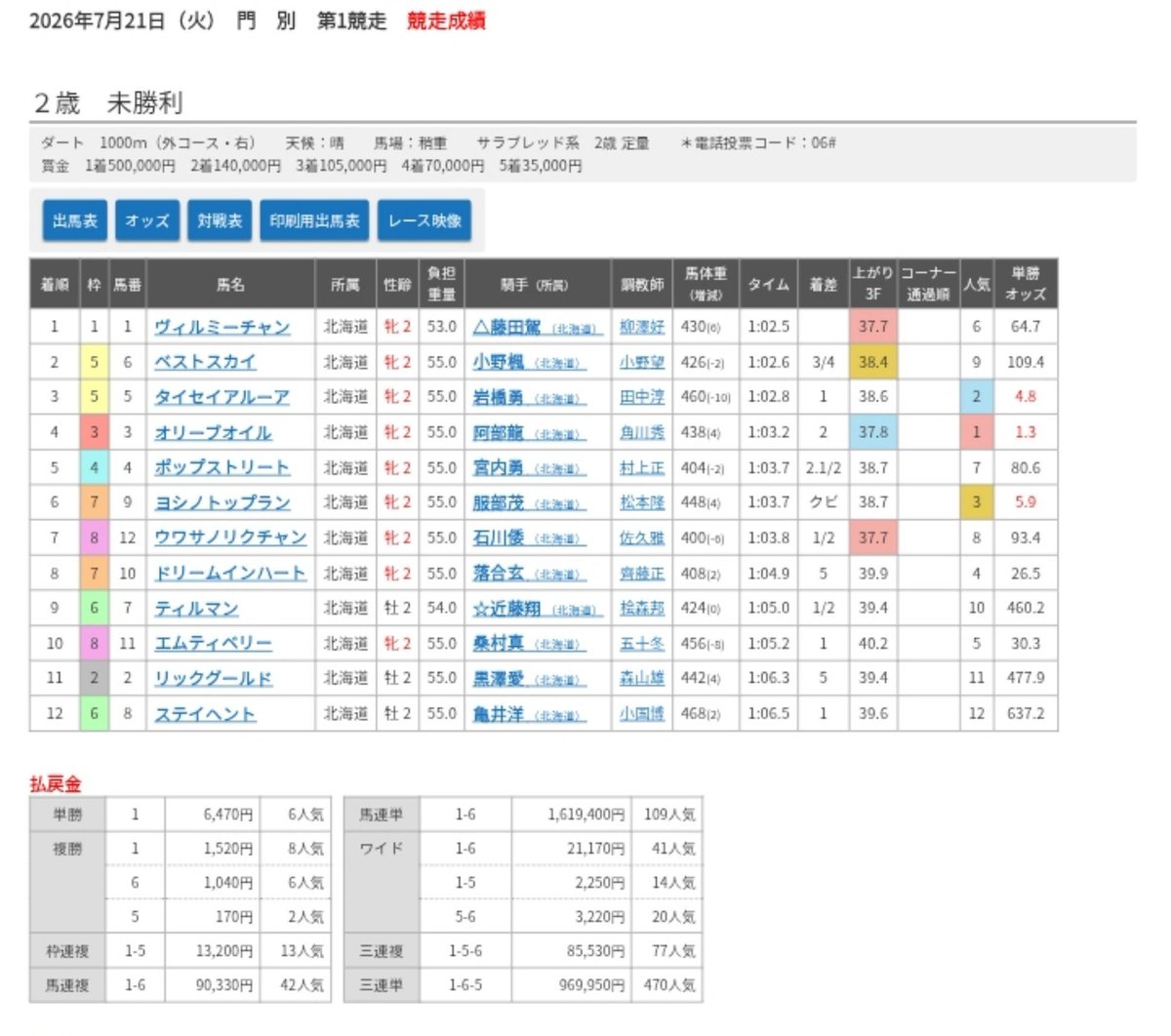
Task: Open trainer link 松本隆
Action: click(x=642, y=502)
